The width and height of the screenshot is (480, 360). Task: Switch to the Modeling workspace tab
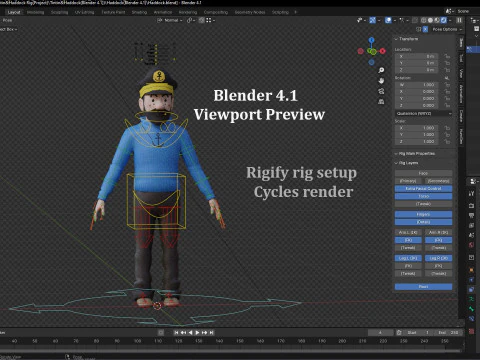(35, 12)
